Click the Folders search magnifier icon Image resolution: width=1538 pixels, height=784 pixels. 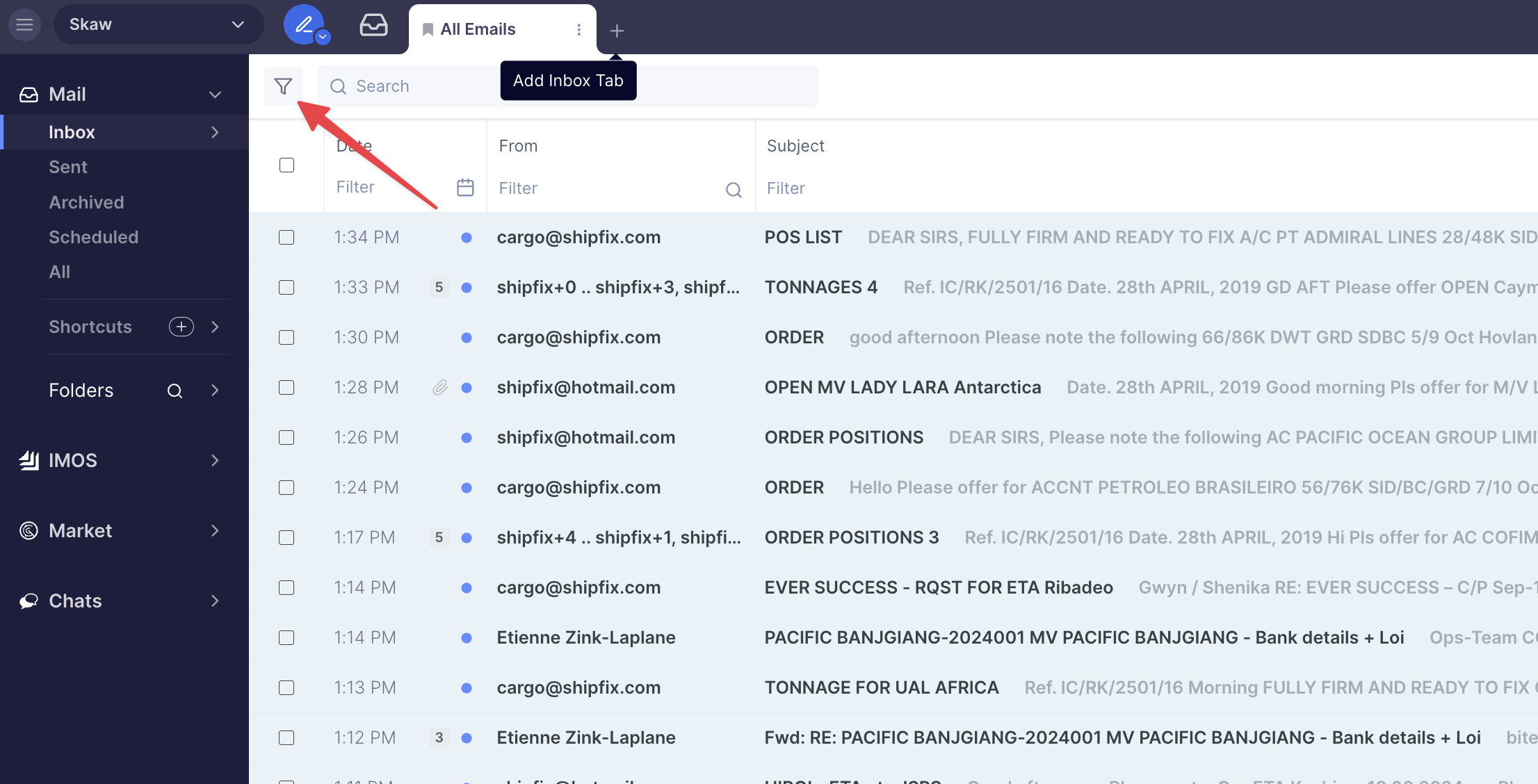click(175, 391)
